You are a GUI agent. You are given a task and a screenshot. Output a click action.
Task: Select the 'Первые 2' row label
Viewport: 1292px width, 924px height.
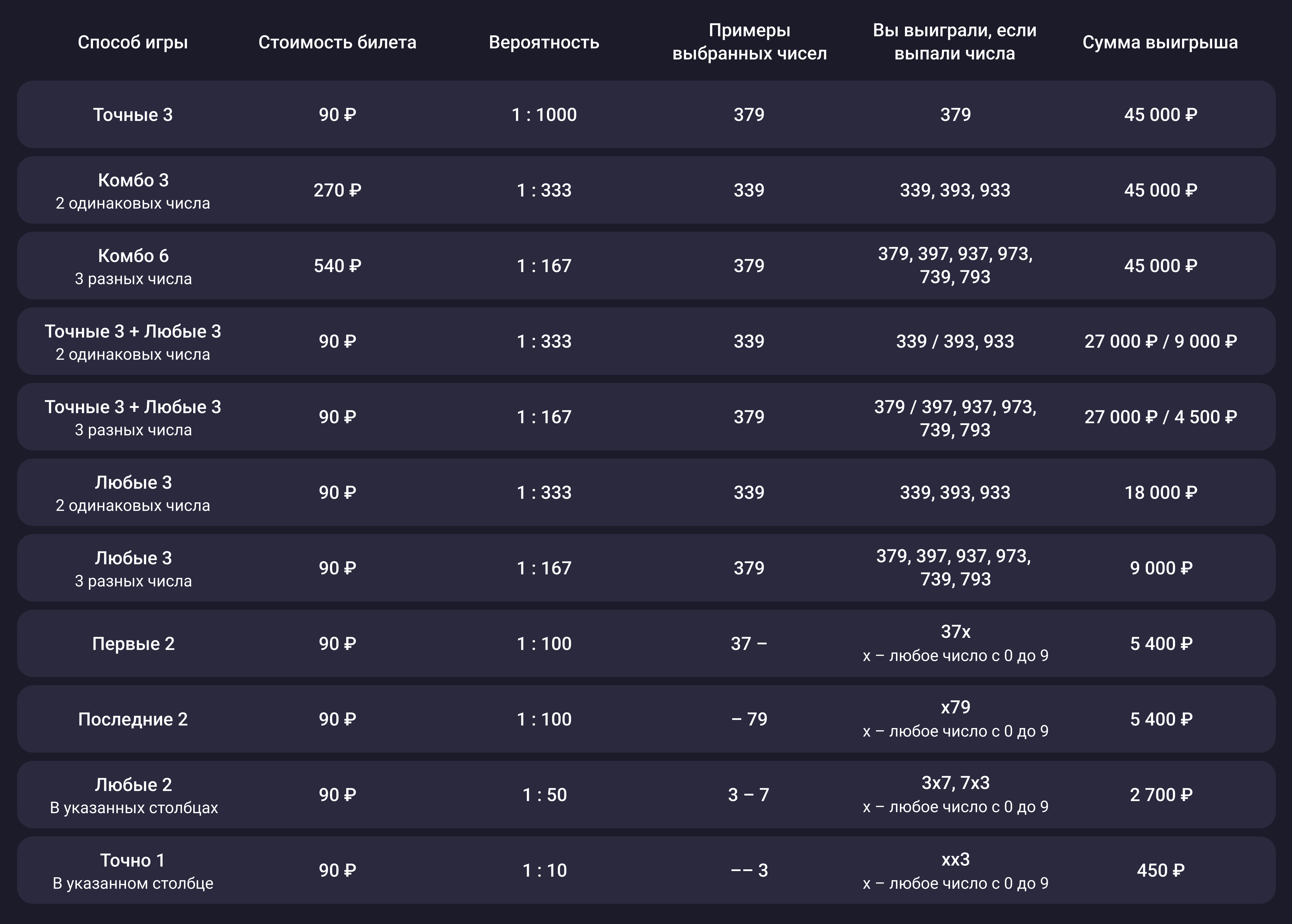[133, 643]
